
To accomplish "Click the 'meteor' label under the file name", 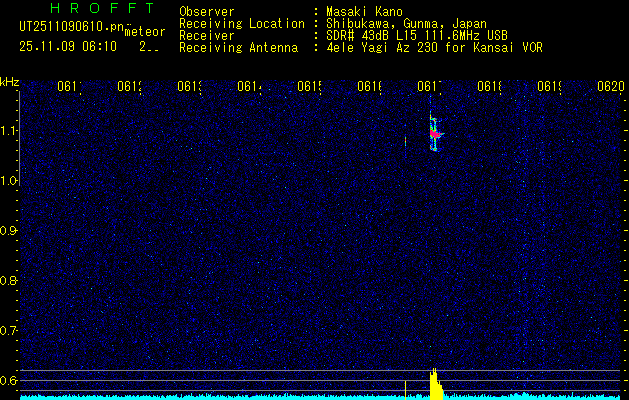I will click(145, 32).
